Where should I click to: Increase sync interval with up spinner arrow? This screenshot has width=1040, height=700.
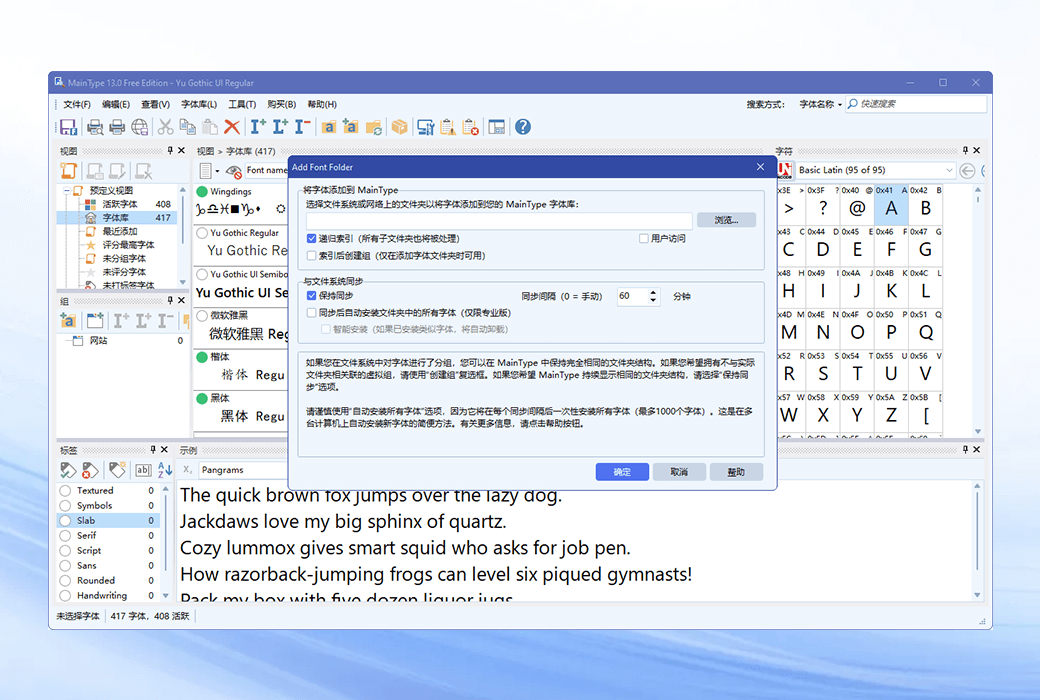click(x=653, y=292)
